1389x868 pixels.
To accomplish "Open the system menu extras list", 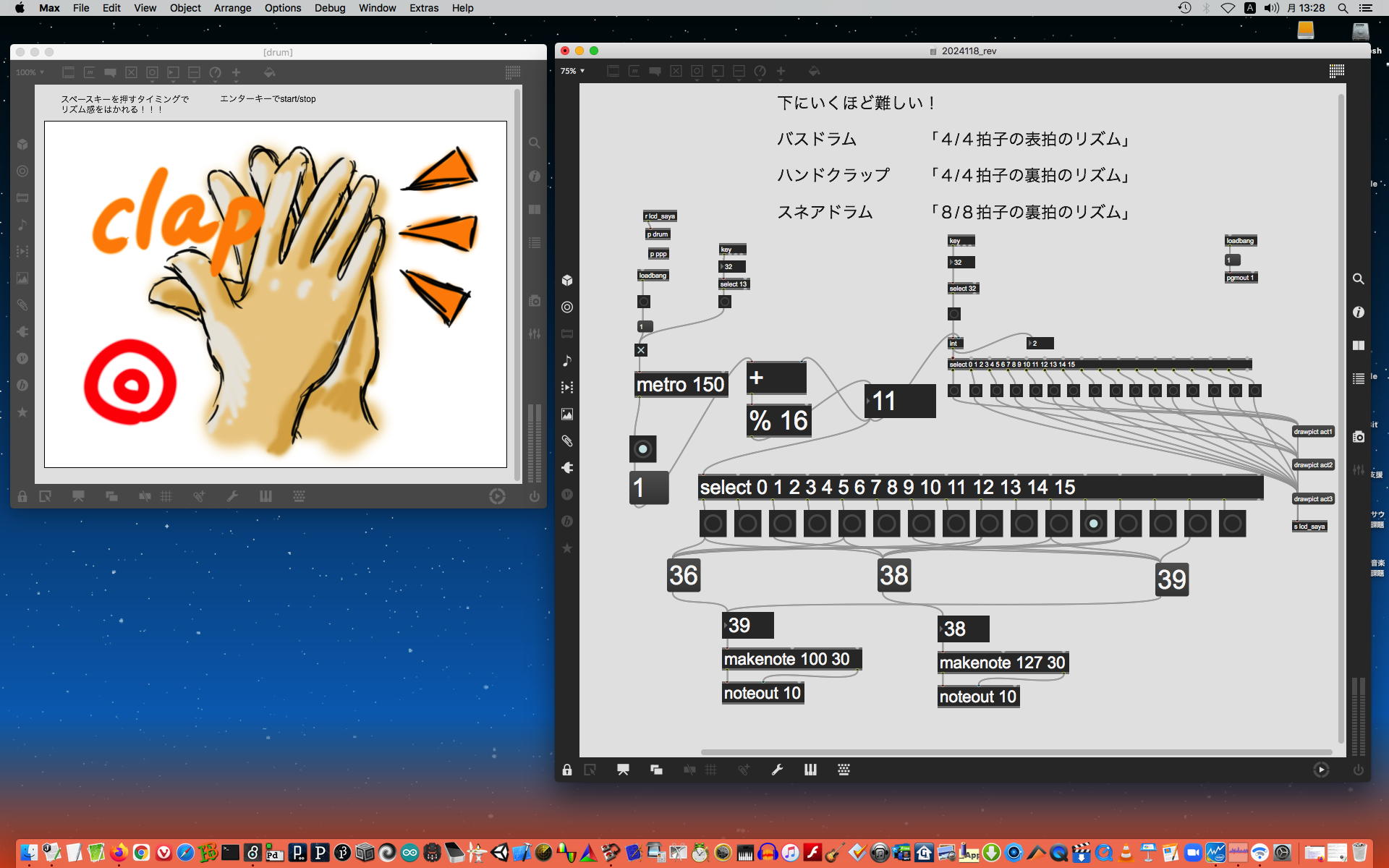I will [x=1365, y=8].
